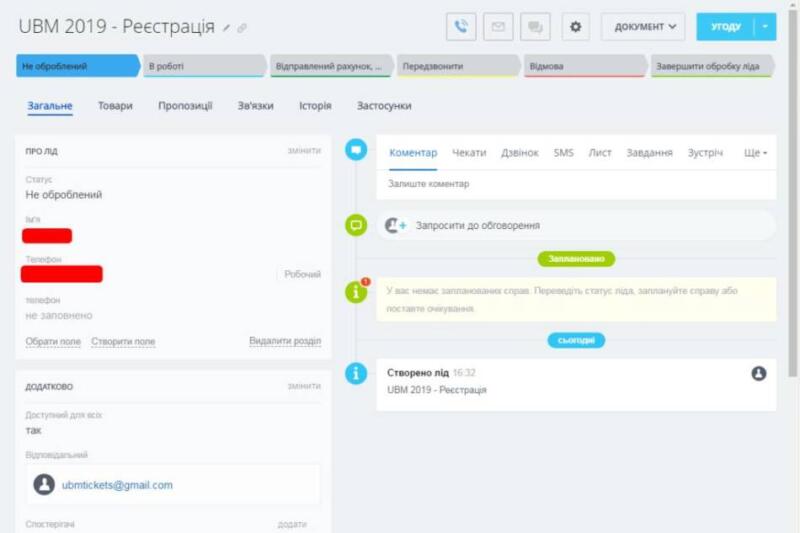Switch to the Товари tab
This screenshot has height=533, width=800.
coord(115,106)
